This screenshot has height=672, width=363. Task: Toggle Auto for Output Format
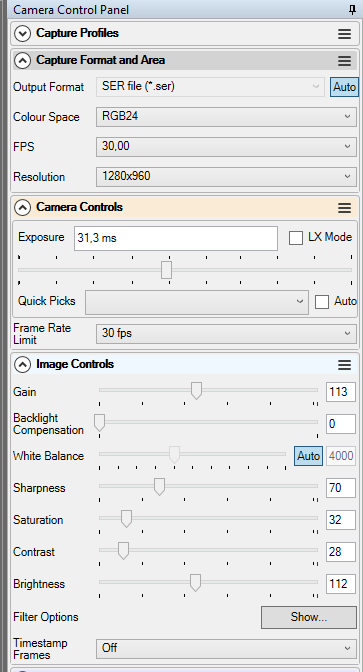click(344, 87)
